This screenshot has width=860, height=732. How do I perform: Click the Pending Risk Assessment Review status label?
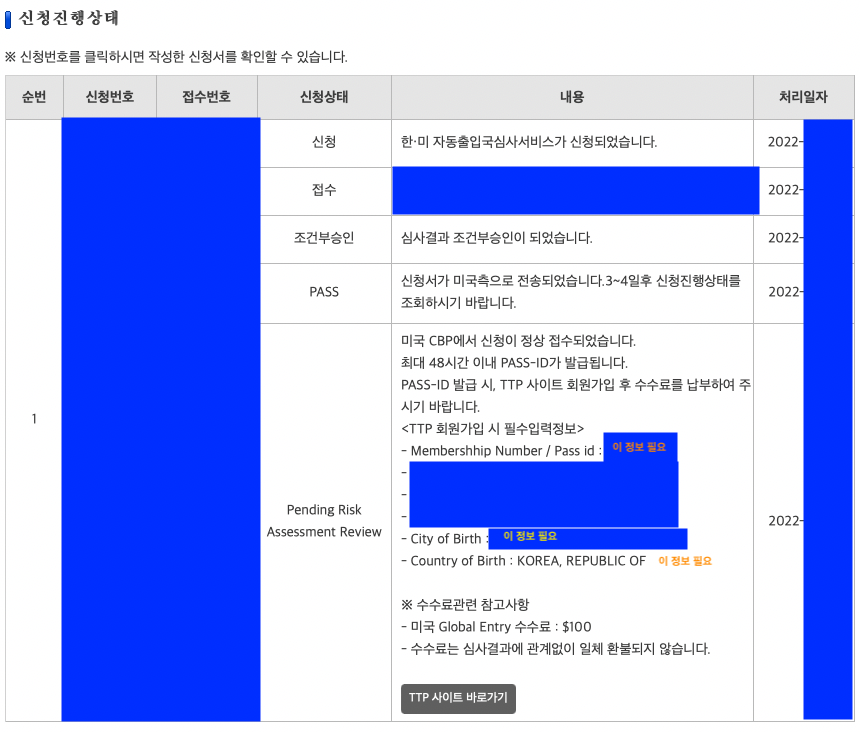coord(325,521)
